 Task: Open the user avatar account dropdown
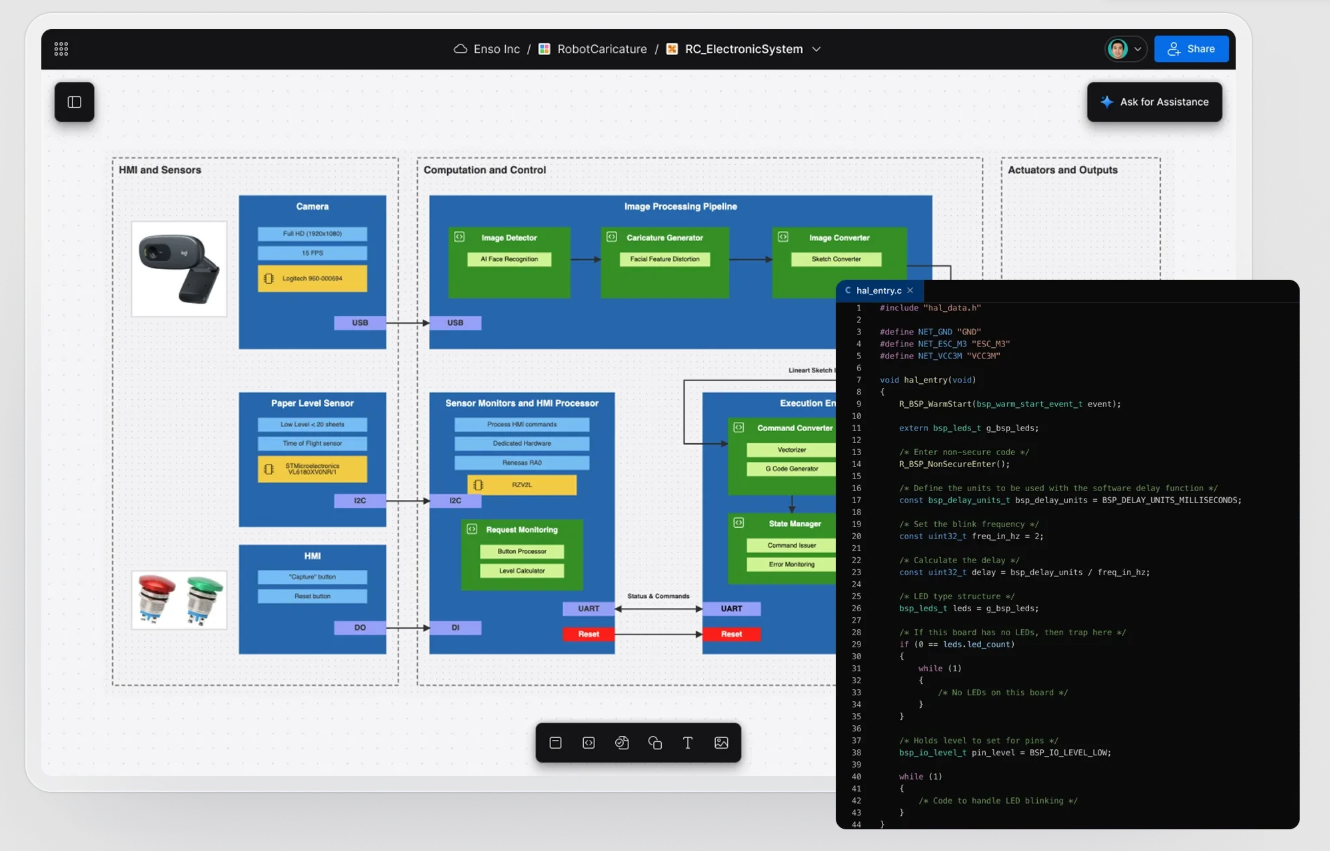click(x=1125, y=49)
